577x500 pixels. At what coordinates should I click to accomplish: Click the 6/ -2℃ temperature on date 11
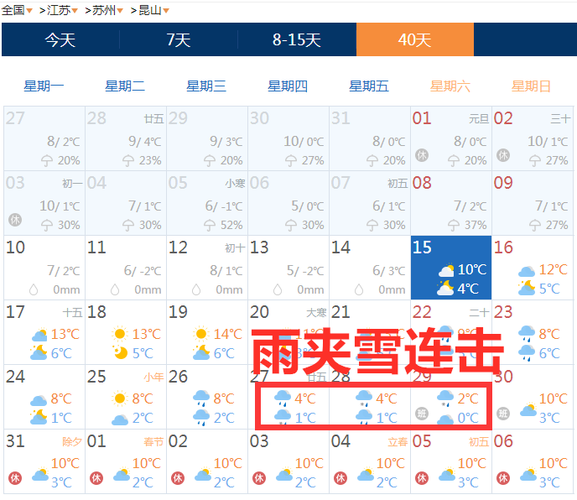click(142, 271)
